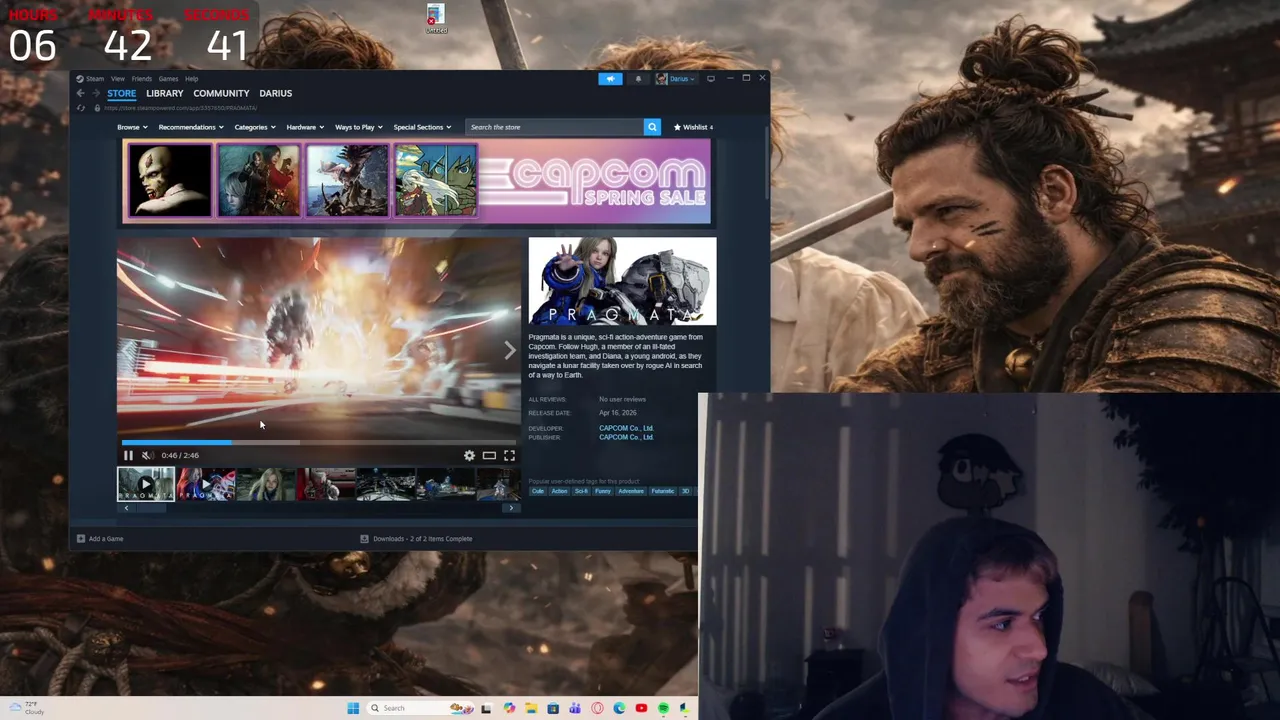Click the store page URL text
The width and height of the screenshot is (1280, 720).
(x=181, y=108)
